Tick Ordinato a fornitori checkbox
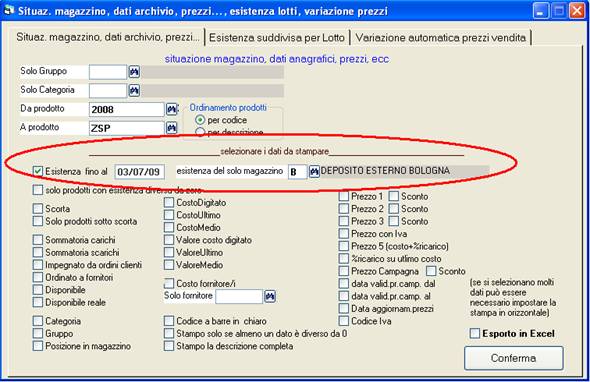Image resolution: width=590 pixels, height=382 pixels. [38, 277]
